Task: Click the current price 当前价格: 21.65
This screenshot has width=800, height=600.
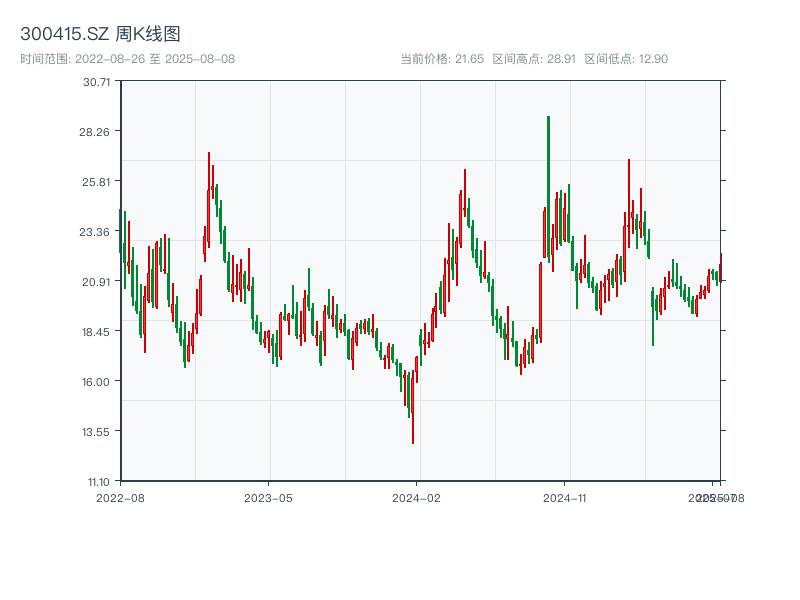Action: point(442,59)
